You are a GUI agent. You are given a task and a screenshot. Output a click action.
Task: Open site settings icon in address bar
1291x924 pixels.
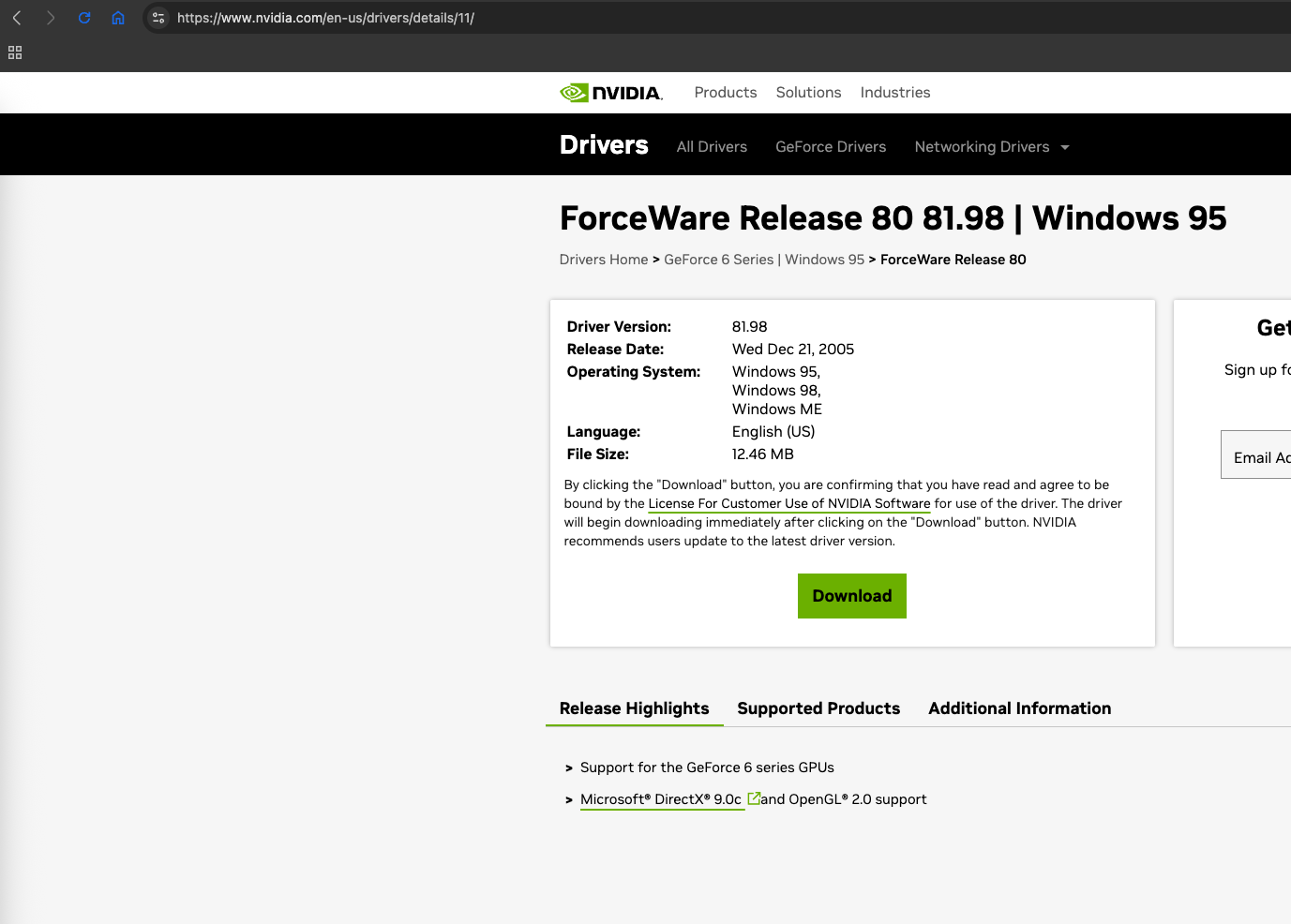[158, 18]
